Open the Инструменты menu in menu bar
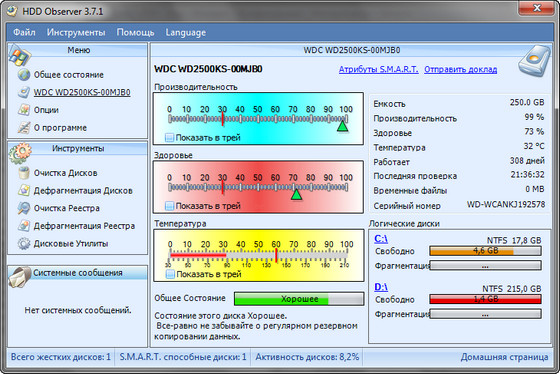This screenshot has height=374, width=560. click(x=76, y=33)
